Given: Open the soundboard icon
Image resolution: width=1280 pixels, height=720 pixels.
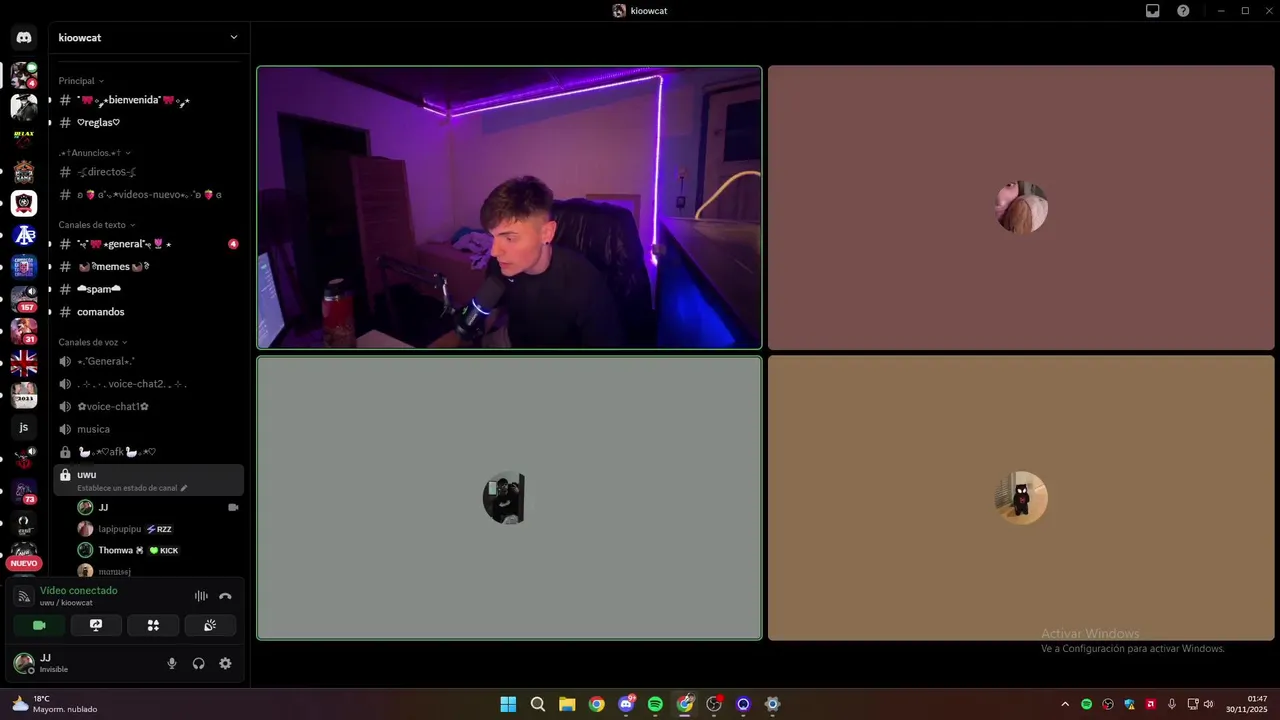Looking at the screenshot, I should coord(210,625).
